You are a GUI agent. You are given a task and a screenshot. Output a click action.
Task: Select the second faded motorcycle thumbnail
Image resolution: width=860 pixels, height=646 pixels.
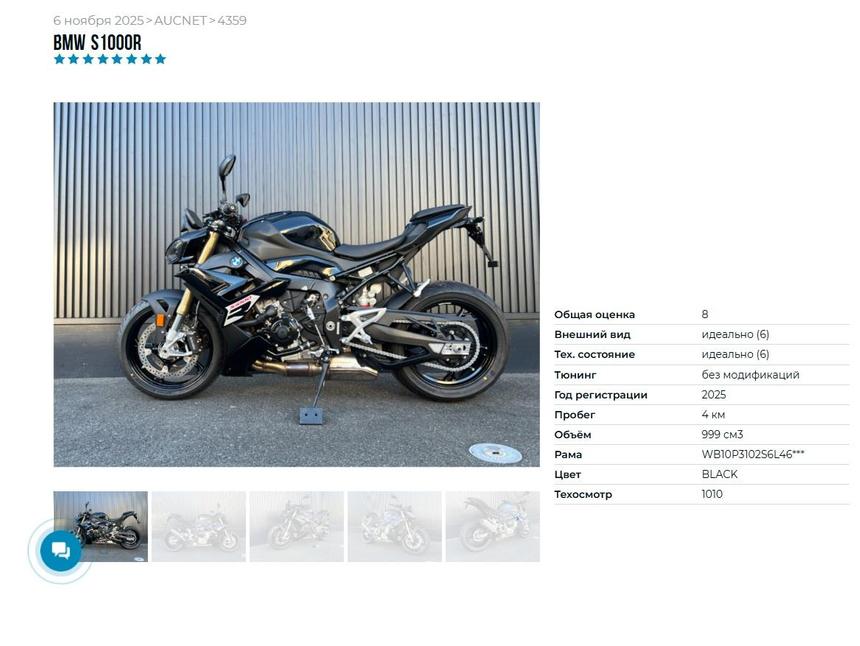tap(199, 526)
